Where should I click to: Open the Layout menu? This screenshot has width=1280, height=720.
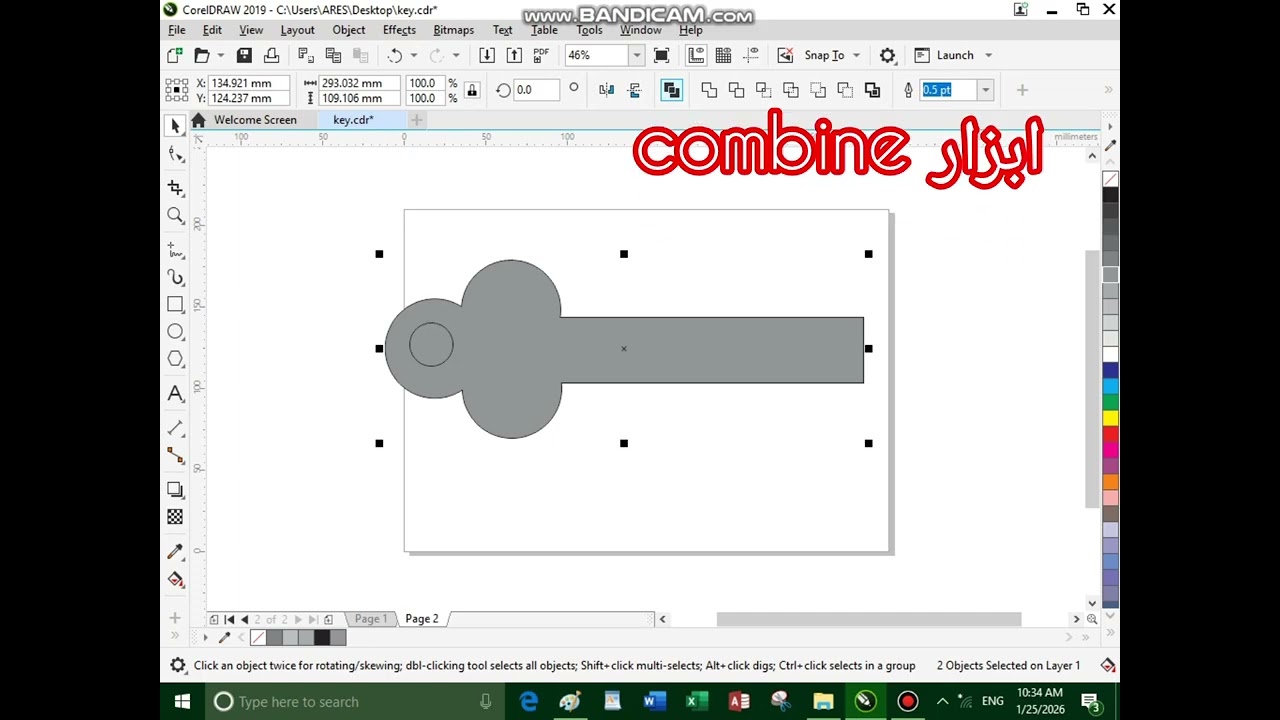(x=297, y=30)
